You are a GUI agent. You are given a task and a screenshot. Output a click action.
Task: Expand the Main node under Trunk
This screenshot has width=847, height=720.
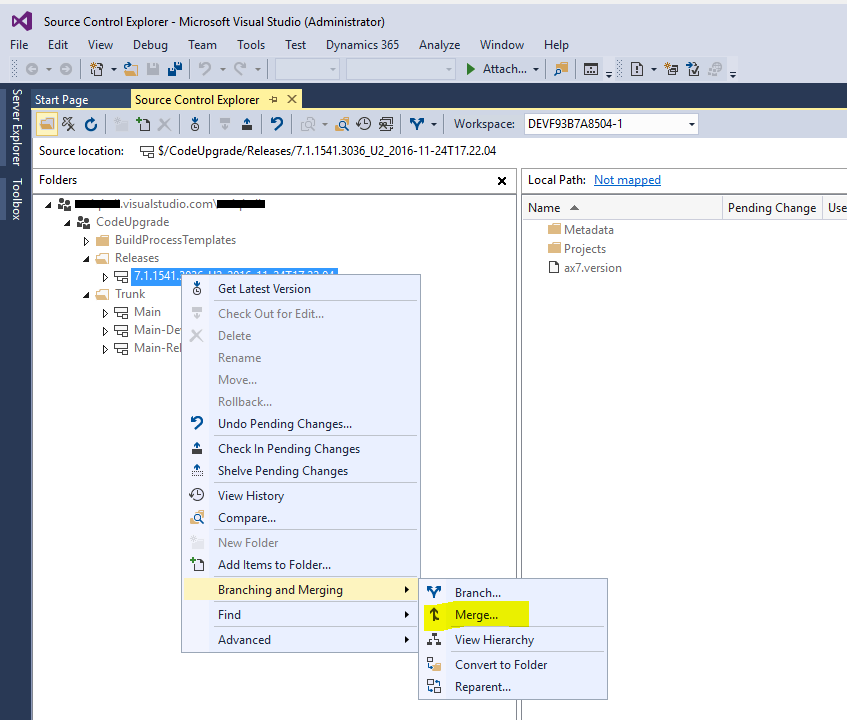[x=106, y=311]
